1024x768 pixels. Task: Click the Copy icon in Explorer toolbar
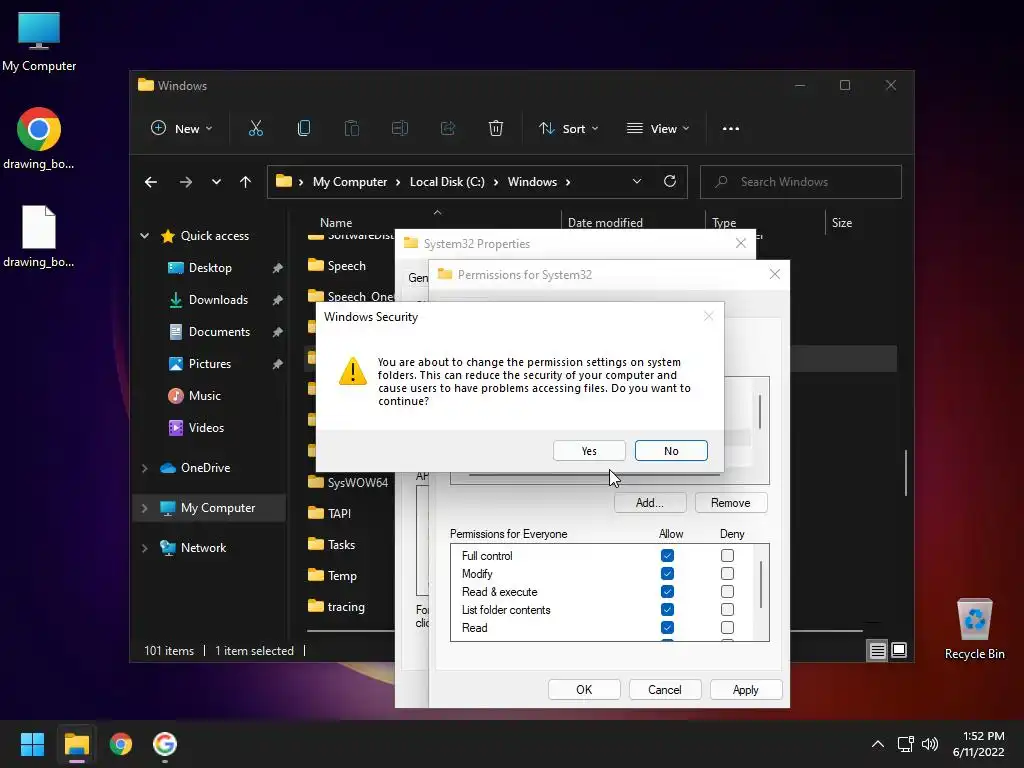[304, 129]
